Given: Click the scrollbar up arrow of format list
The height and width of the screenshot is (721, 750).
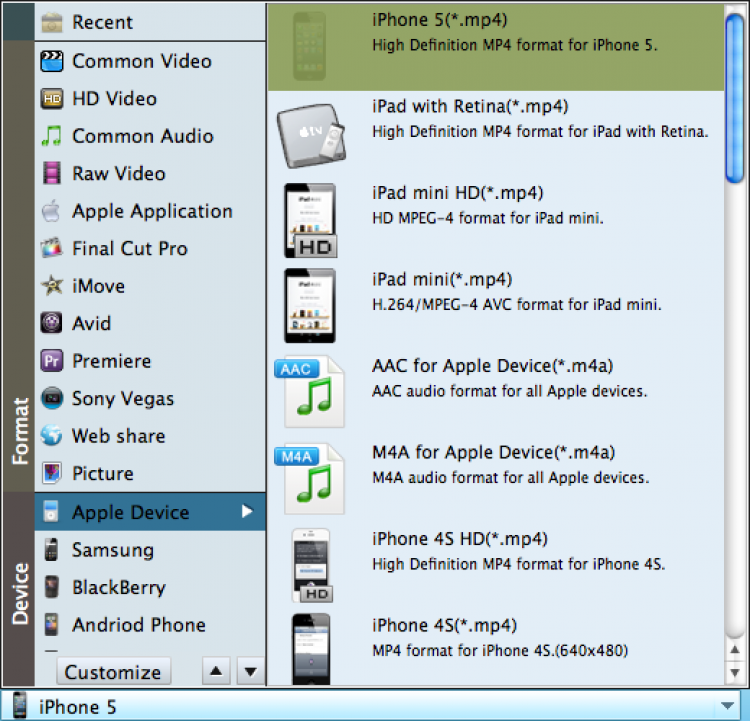Looking at the screenshot, I should coord(735,650).
